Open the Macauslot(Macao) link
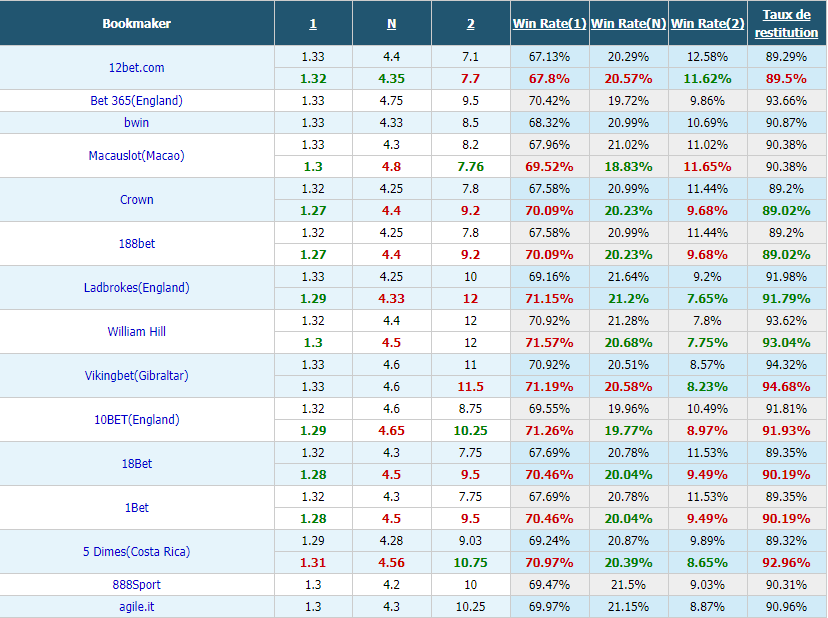Viewport: 828px width, 618px height. pos(137,156)
